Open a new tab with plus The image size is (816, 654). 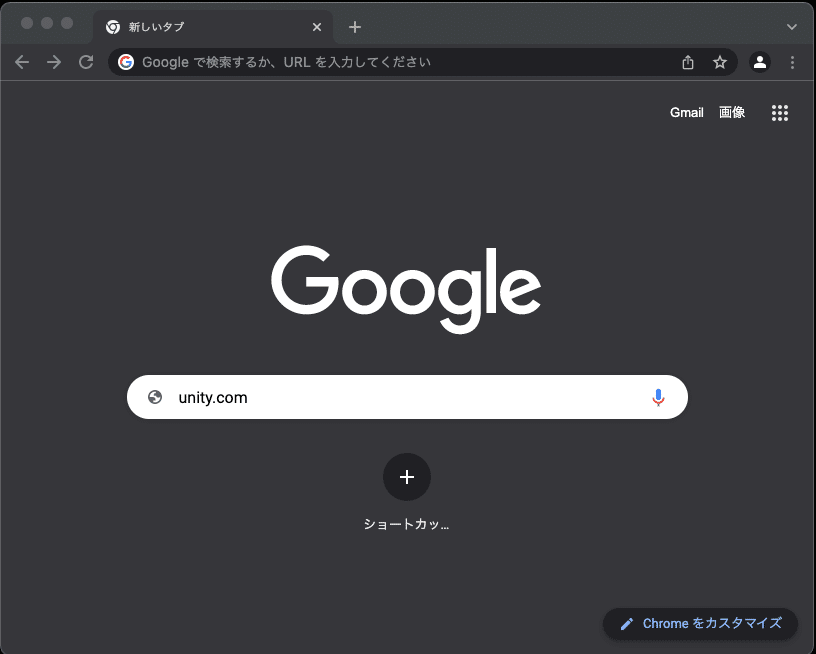355,27
